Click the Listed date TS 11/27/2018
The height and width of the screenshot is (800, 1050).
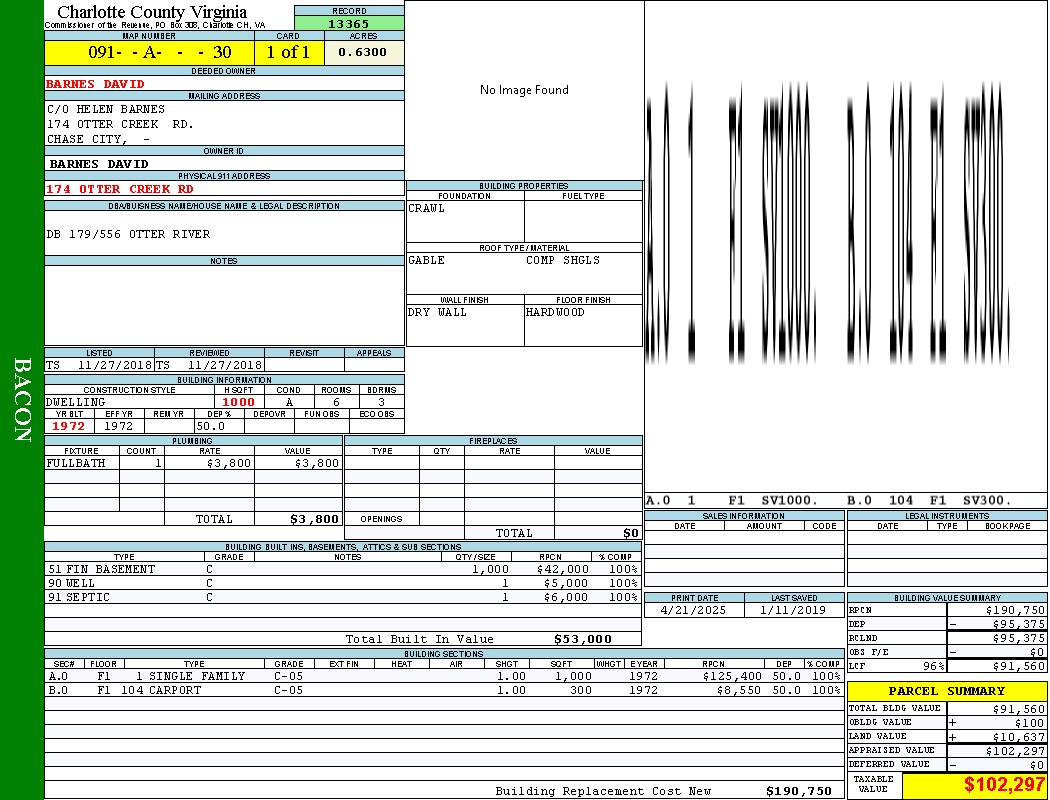(99, 365)
